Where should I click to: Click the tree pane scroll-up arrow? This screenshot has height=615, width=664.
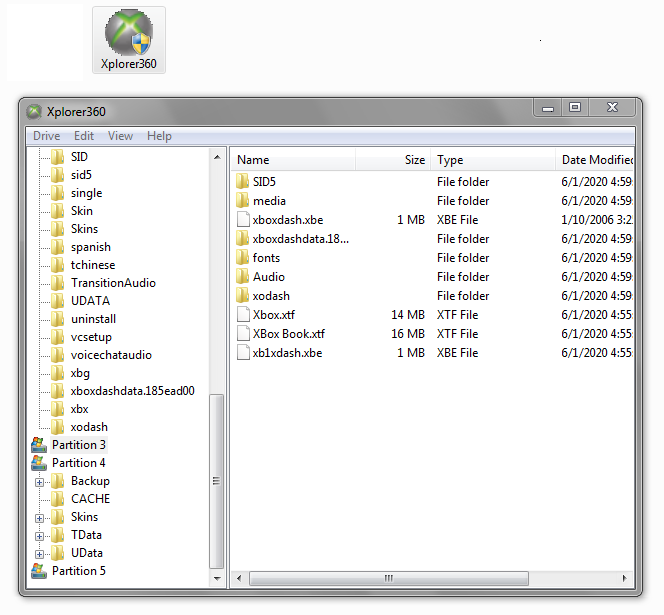tap(217, 157)
